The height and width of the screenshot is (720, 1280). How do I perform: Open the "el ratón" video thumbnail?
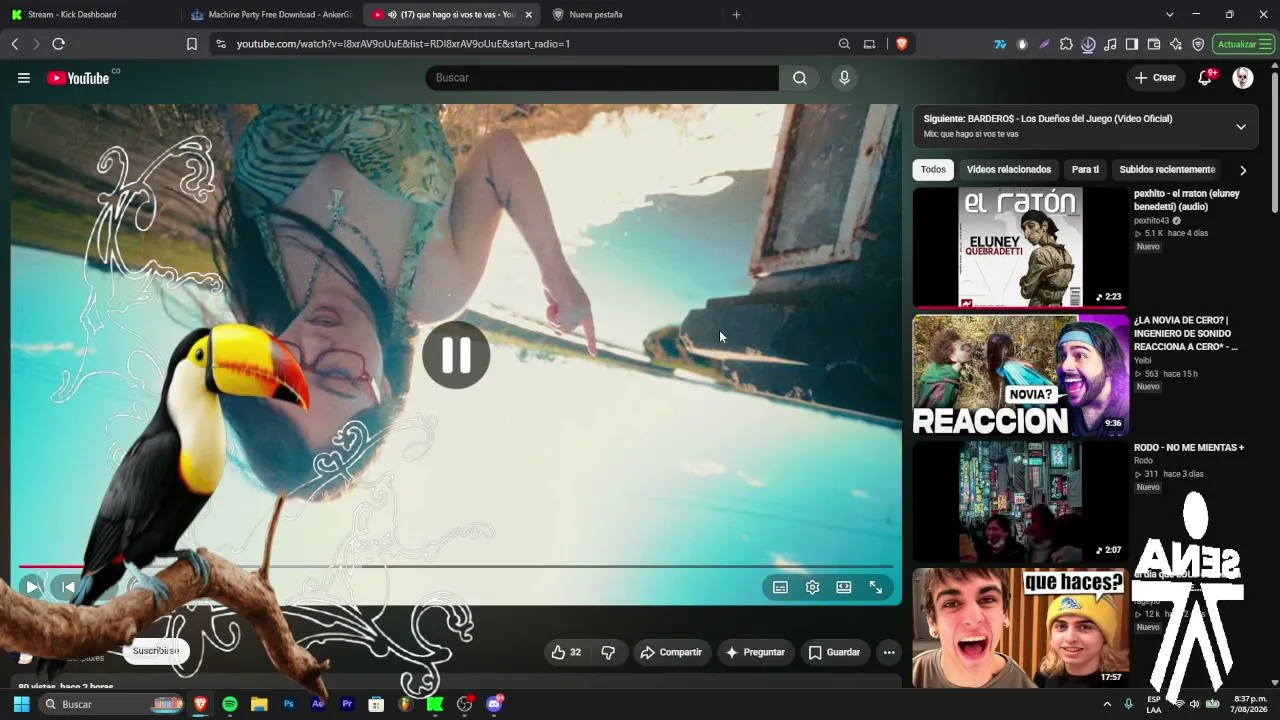[1020, 247]
